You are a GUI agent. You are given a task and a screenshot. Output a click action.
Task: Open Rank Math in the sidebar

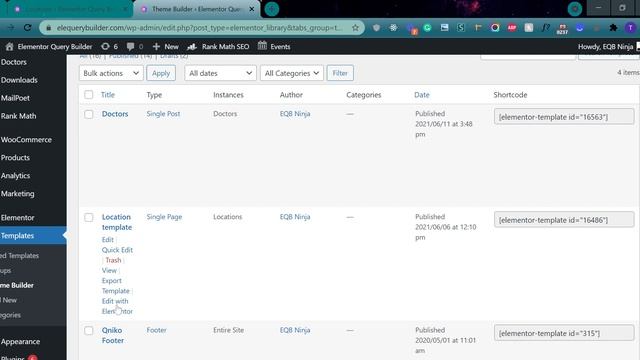(x=19, y=116)
